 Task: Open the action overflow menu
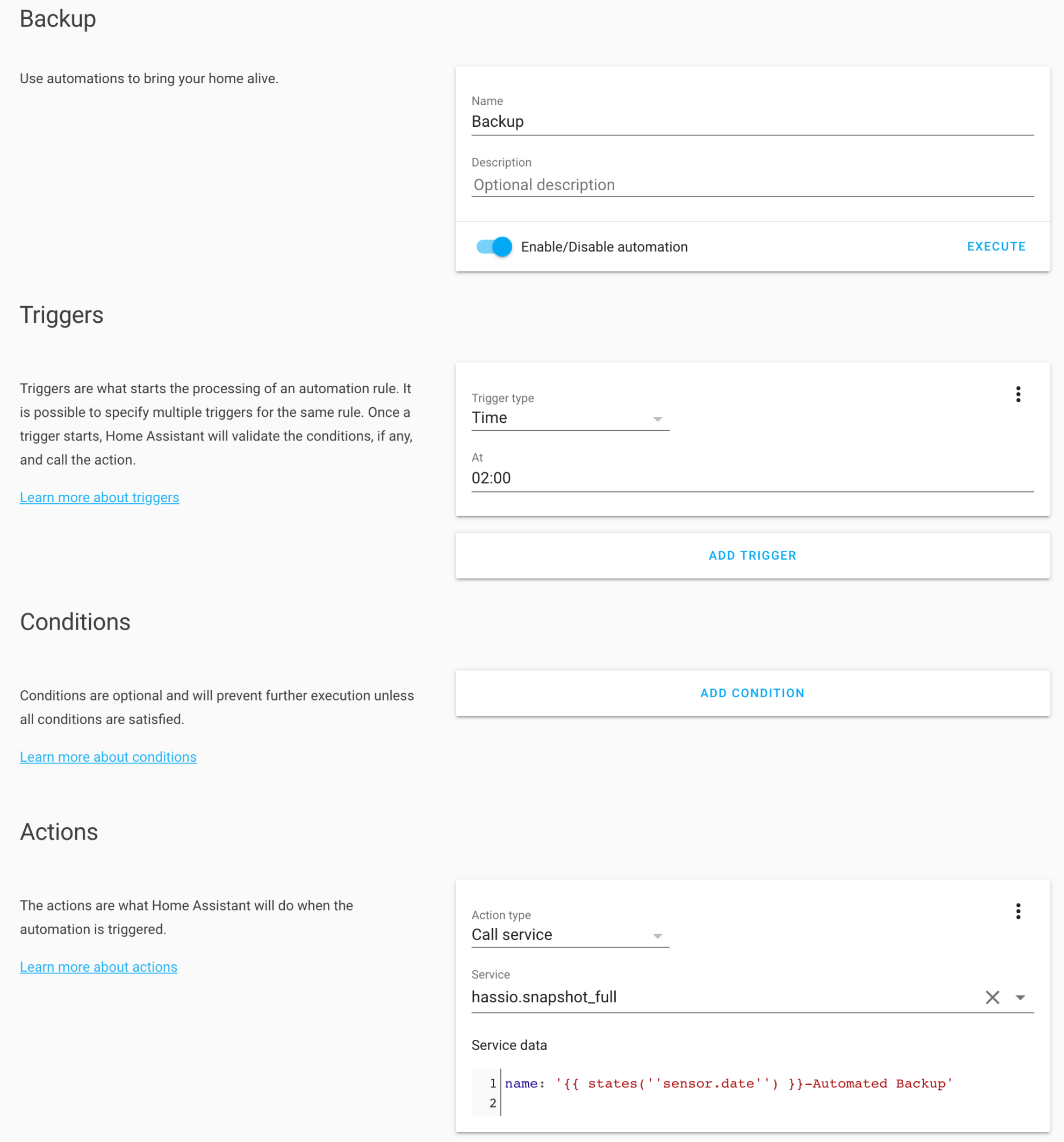(x=1018, y=911)
